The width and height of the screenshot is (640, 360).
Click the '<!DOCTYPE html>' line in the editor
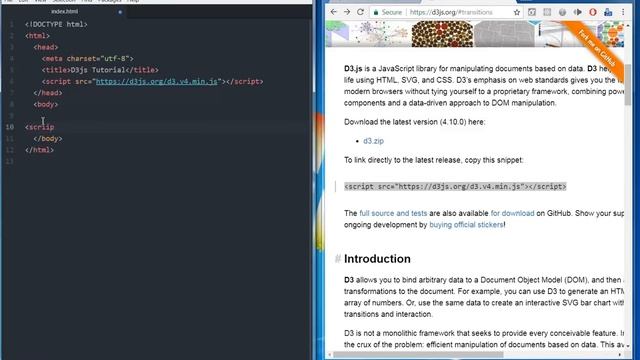(x=56, y=24)
